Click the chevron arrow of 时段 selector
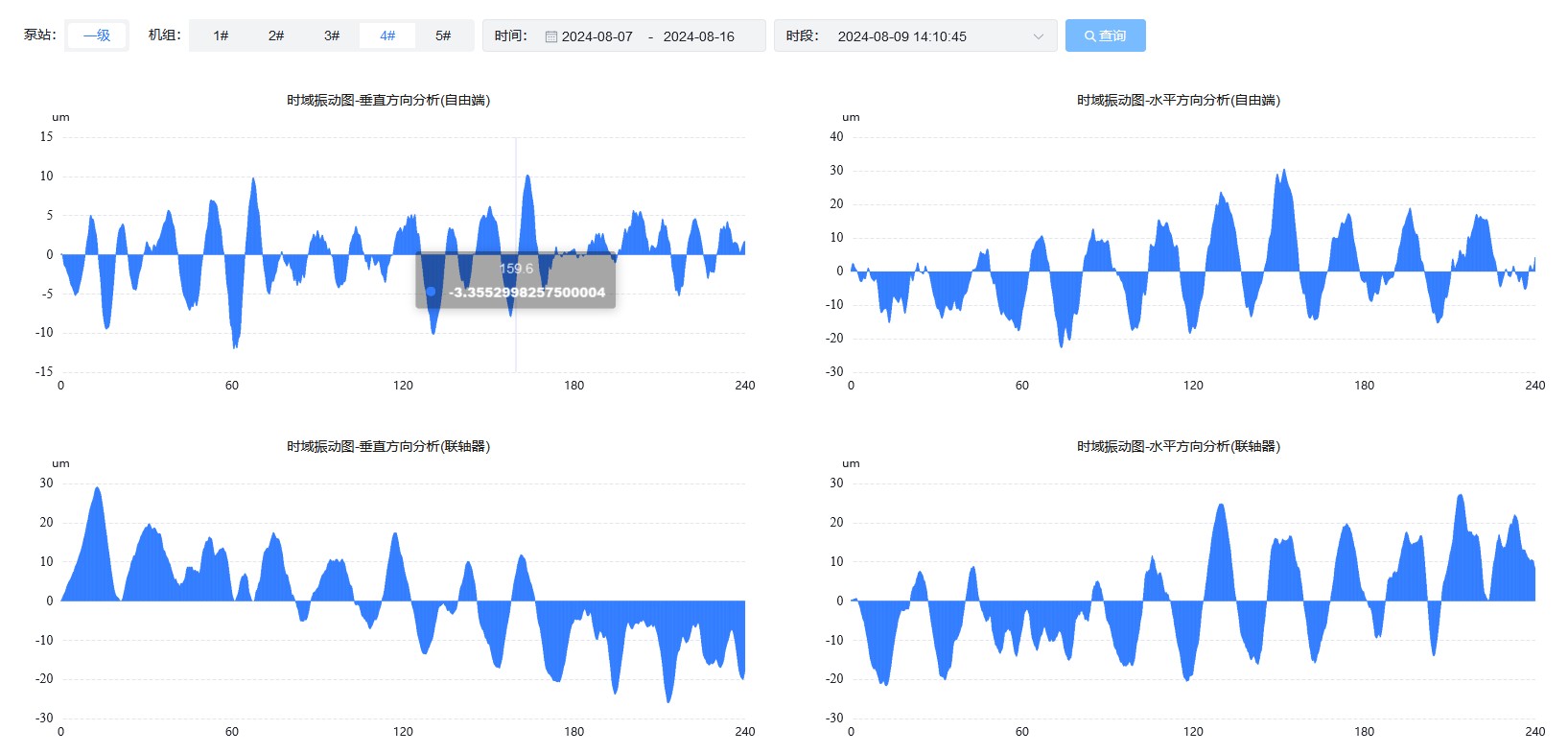1568x754 pixels. [1038, 36]
